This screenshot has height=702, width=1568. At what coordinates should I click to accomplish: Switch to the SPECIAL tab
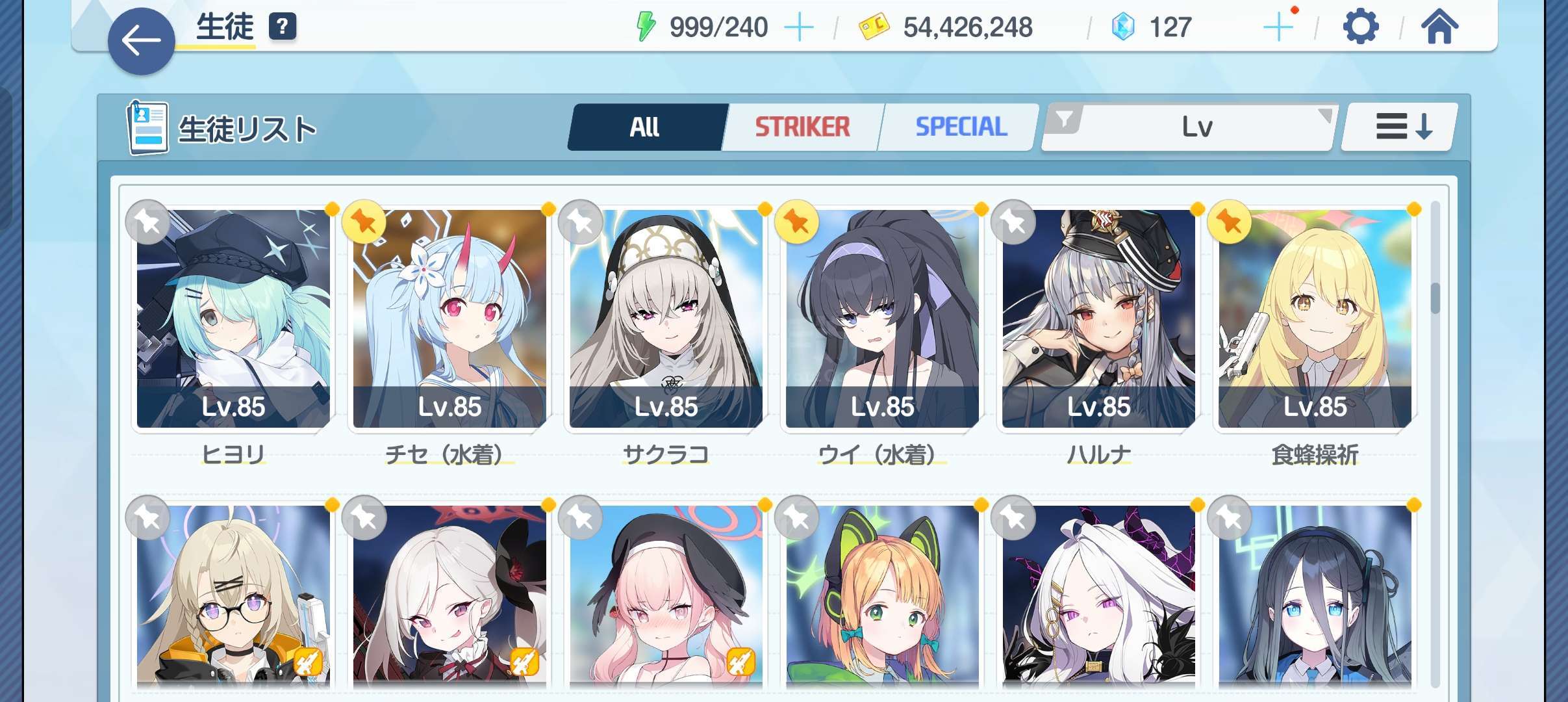click(961, 127)
